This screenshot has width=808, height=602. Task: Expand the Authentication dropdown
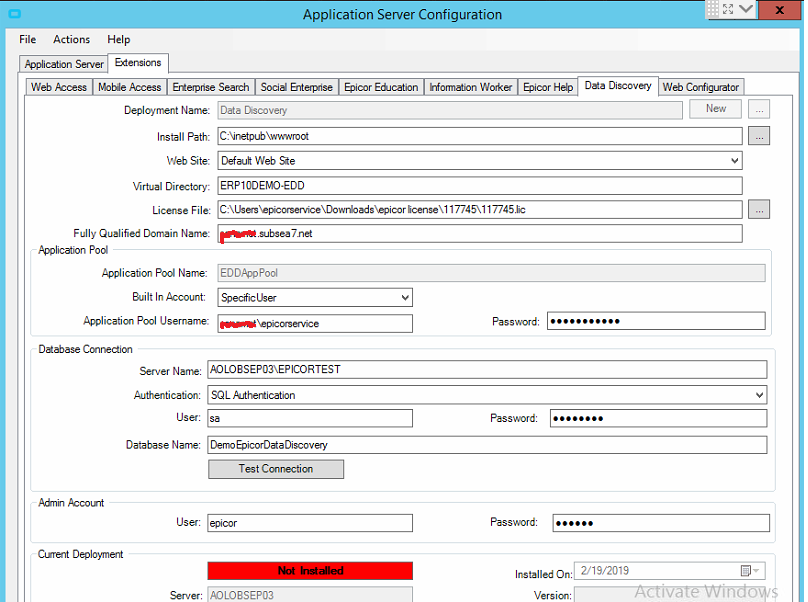point(759,395)
